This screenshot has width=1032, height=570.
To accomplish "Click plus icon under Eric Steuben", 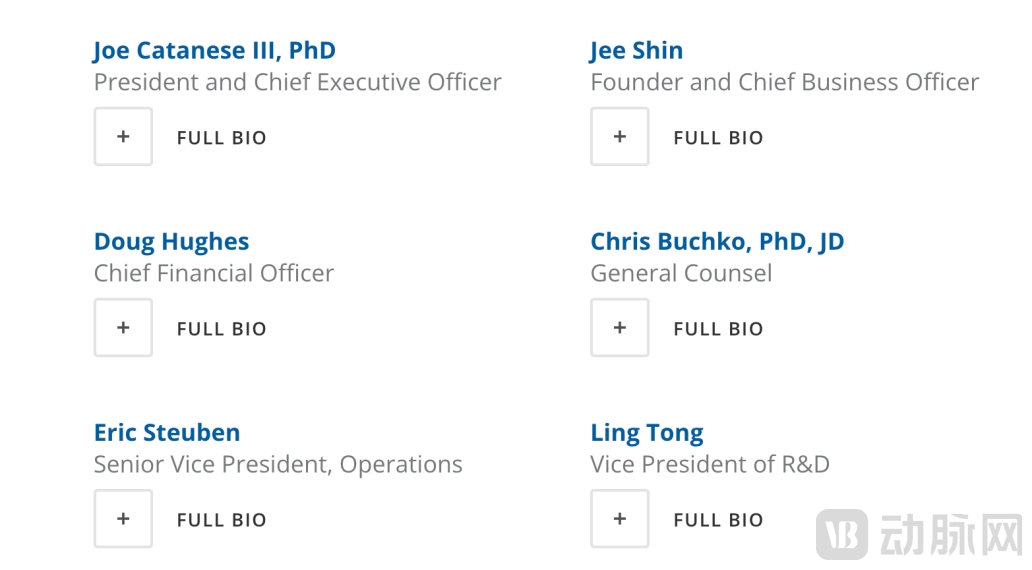I will coord(123,519).
